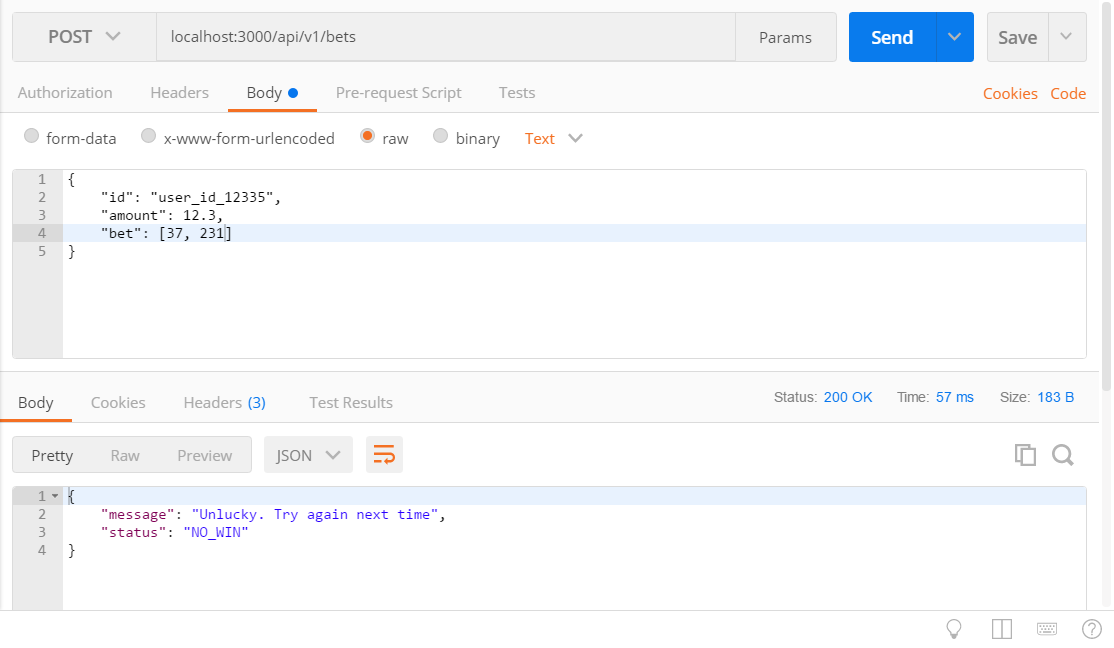The height and width of the screenshot is (648, 1114).
Task: Expand the Save button arrow menu
Action: [1066, 37]
